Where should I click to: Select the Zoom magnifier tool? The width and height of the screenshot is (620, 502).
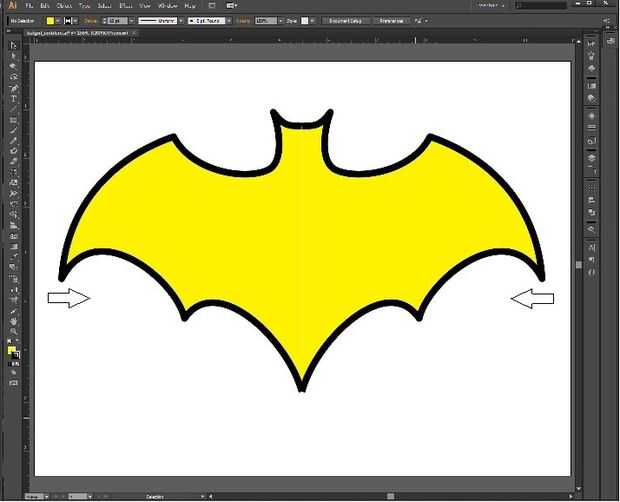pos(13,331)
